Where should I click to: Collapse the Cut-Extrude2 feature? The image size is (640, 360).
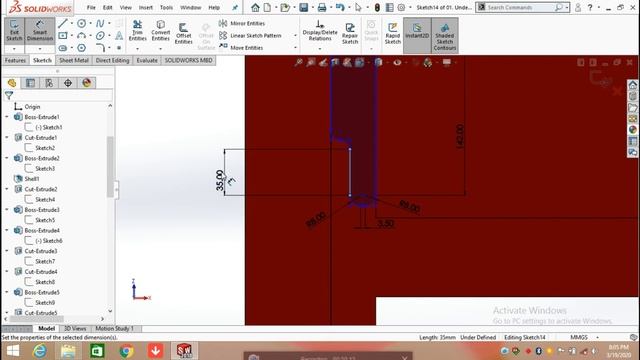[7, 189]
